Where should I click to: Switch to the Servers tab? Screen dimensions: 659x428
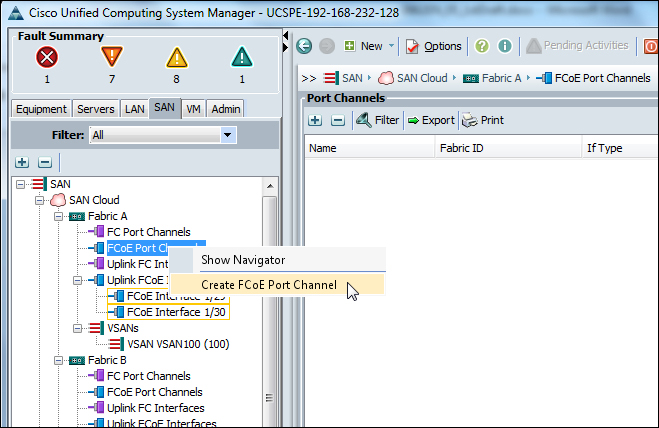pyautogui.click(x=96, y=109)
